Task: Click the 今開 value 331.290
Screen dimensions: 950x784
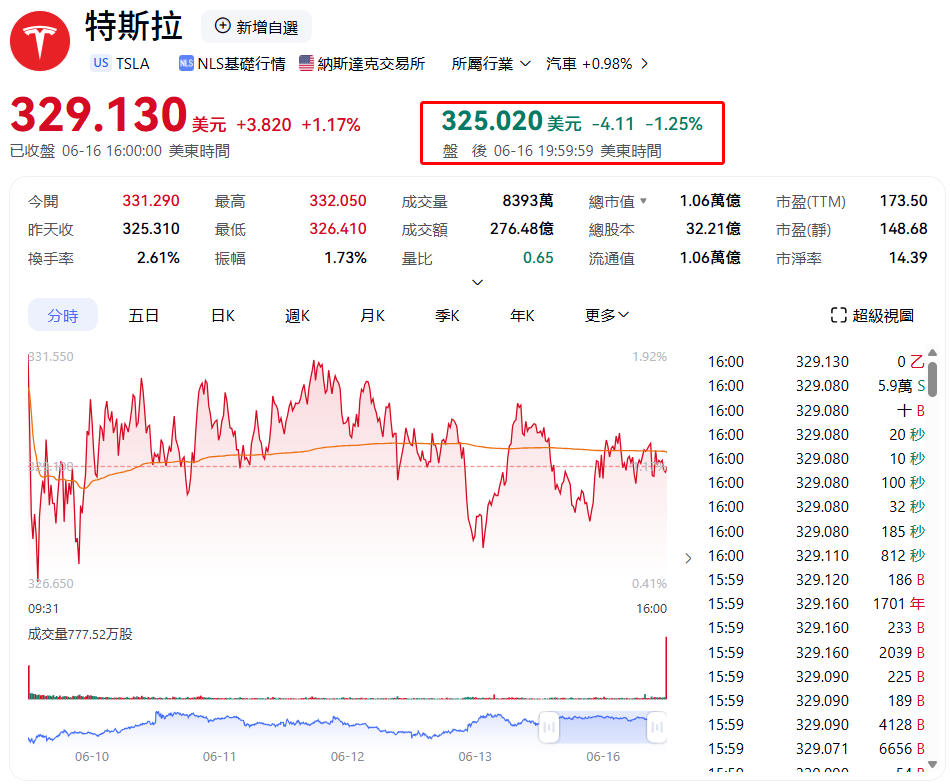Action: pos(151,201)
